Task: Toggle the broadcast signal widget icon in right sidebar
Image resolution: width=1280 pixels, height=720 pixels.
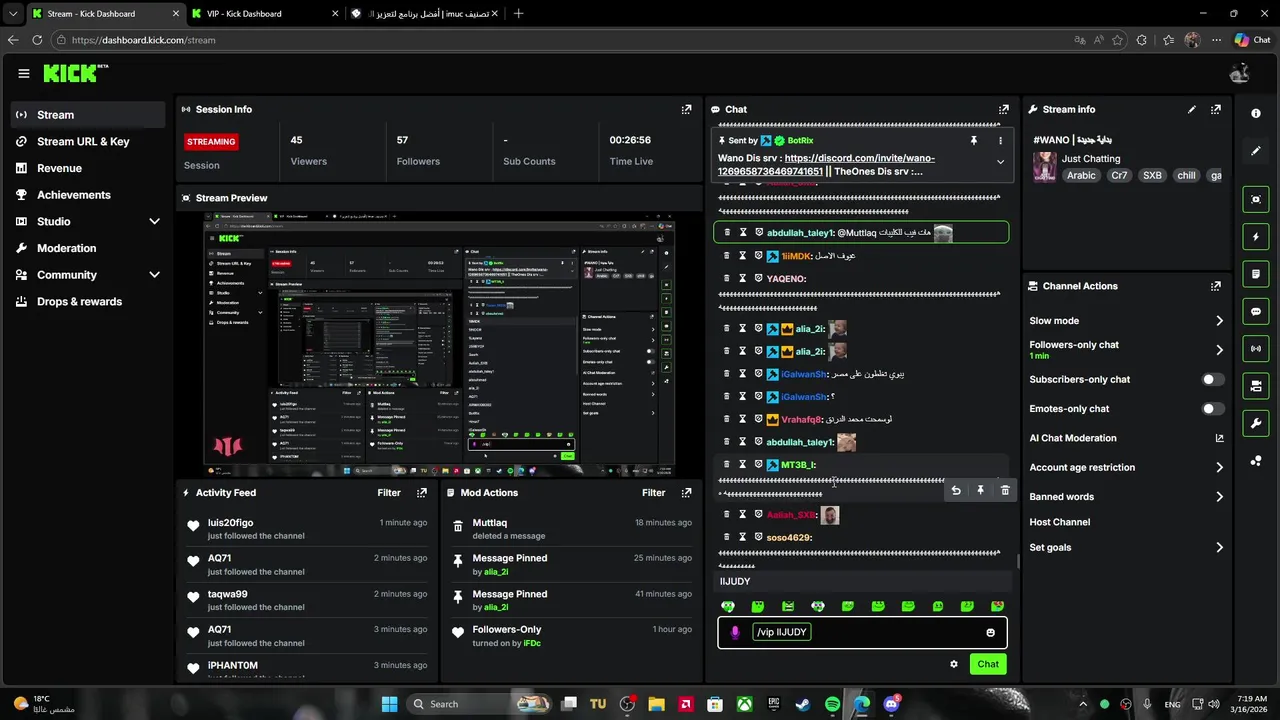Action: point(1256,348)
